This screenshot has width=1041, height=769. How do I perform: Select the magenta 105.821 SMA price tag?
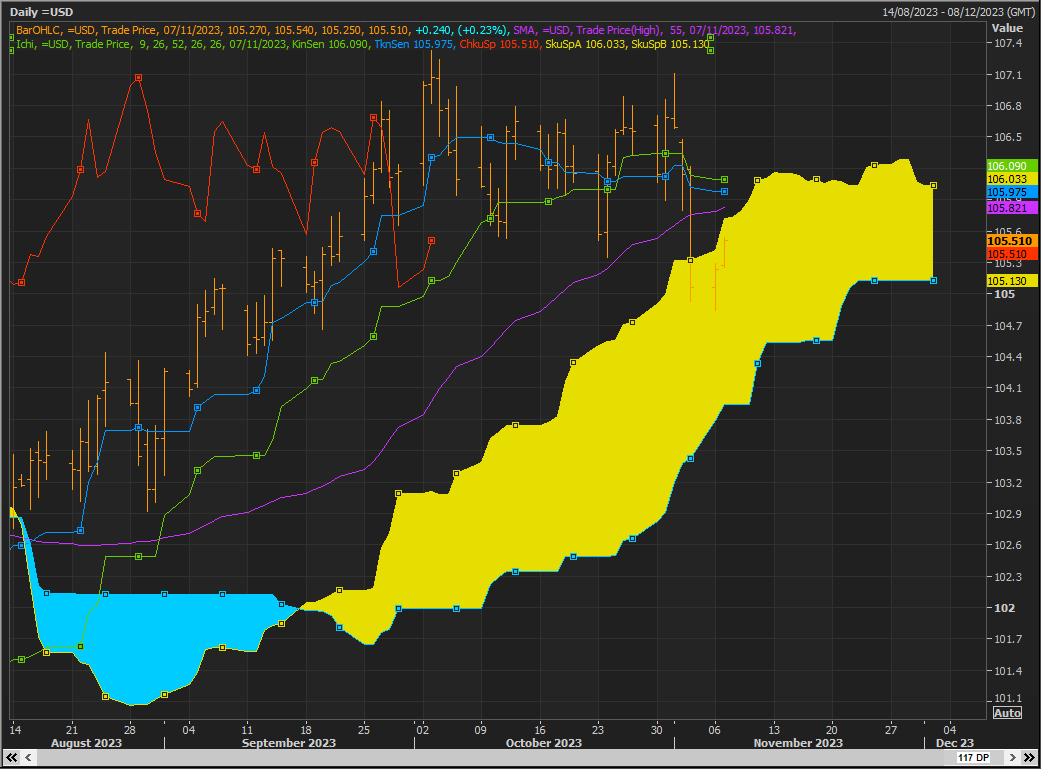tap(1012, 208)
